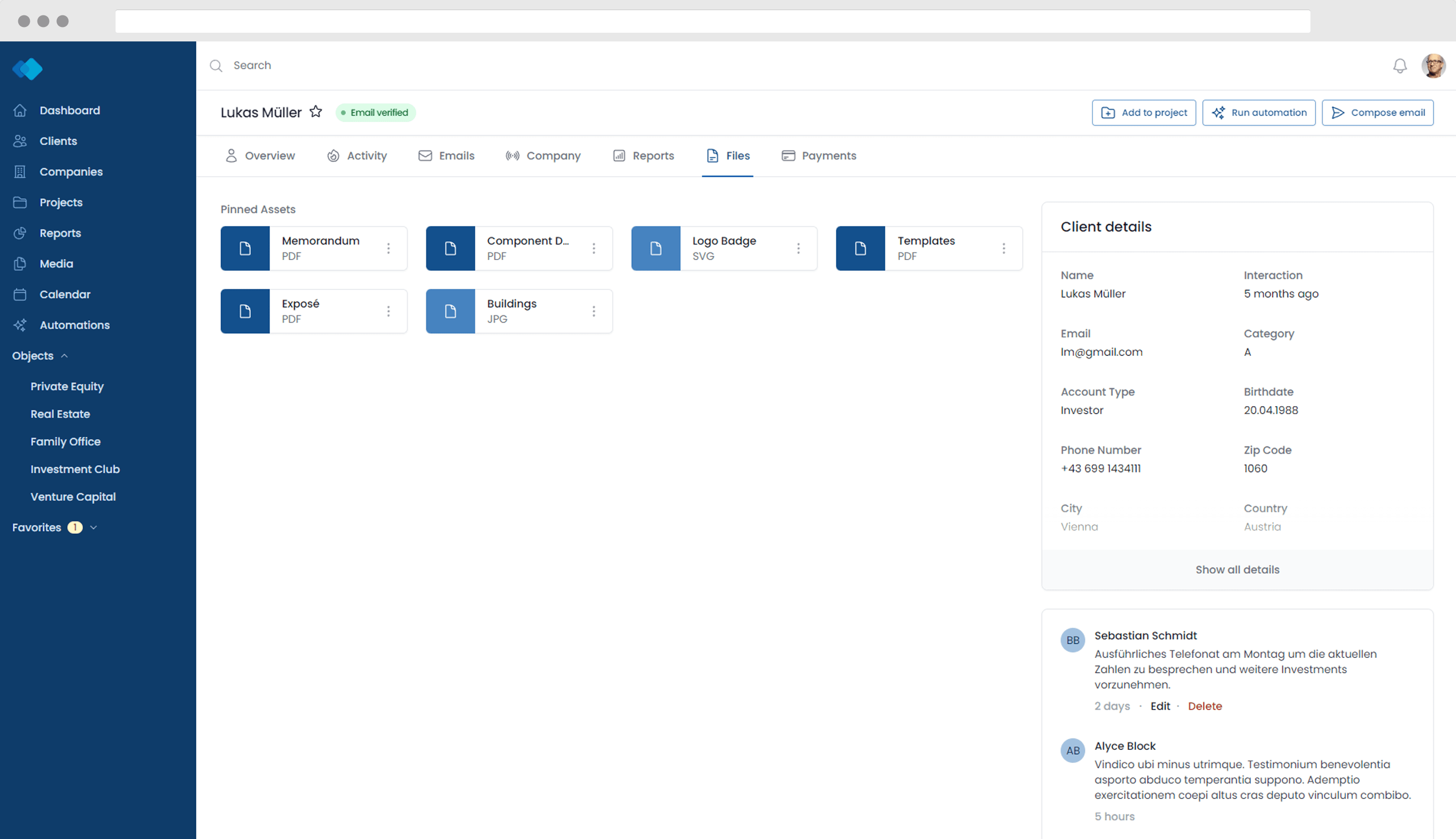
Task: Click the Email verified badge
Action: coord(376,112)
